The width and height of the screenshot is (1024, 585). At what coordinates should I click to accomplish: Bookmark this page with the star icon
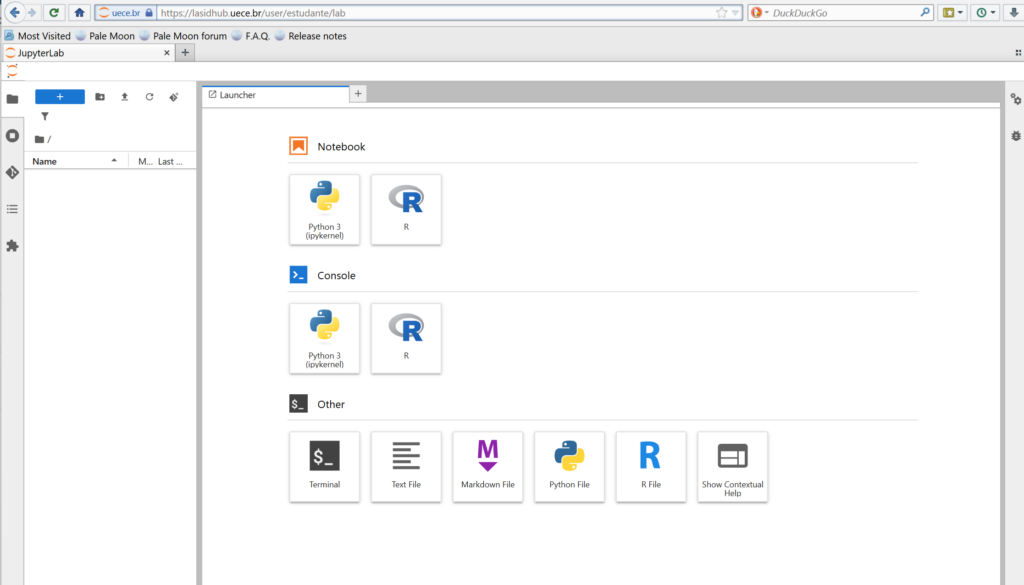coord(721,12)
